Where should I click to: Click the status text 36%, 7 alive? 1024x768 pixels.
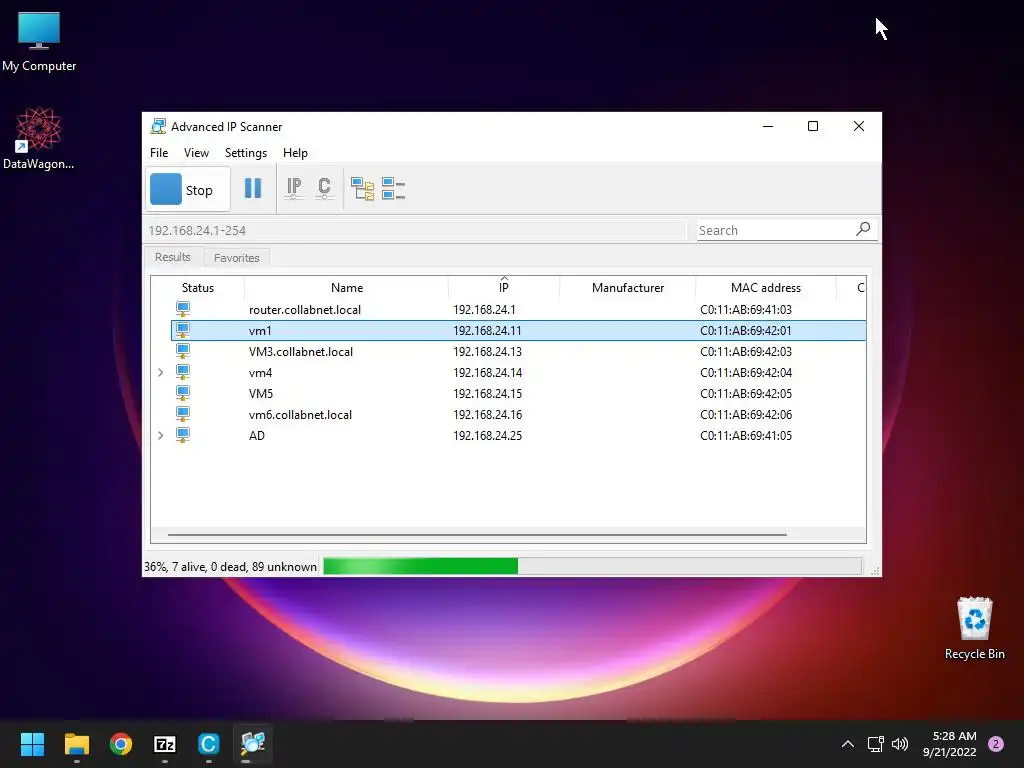point(230,566)
